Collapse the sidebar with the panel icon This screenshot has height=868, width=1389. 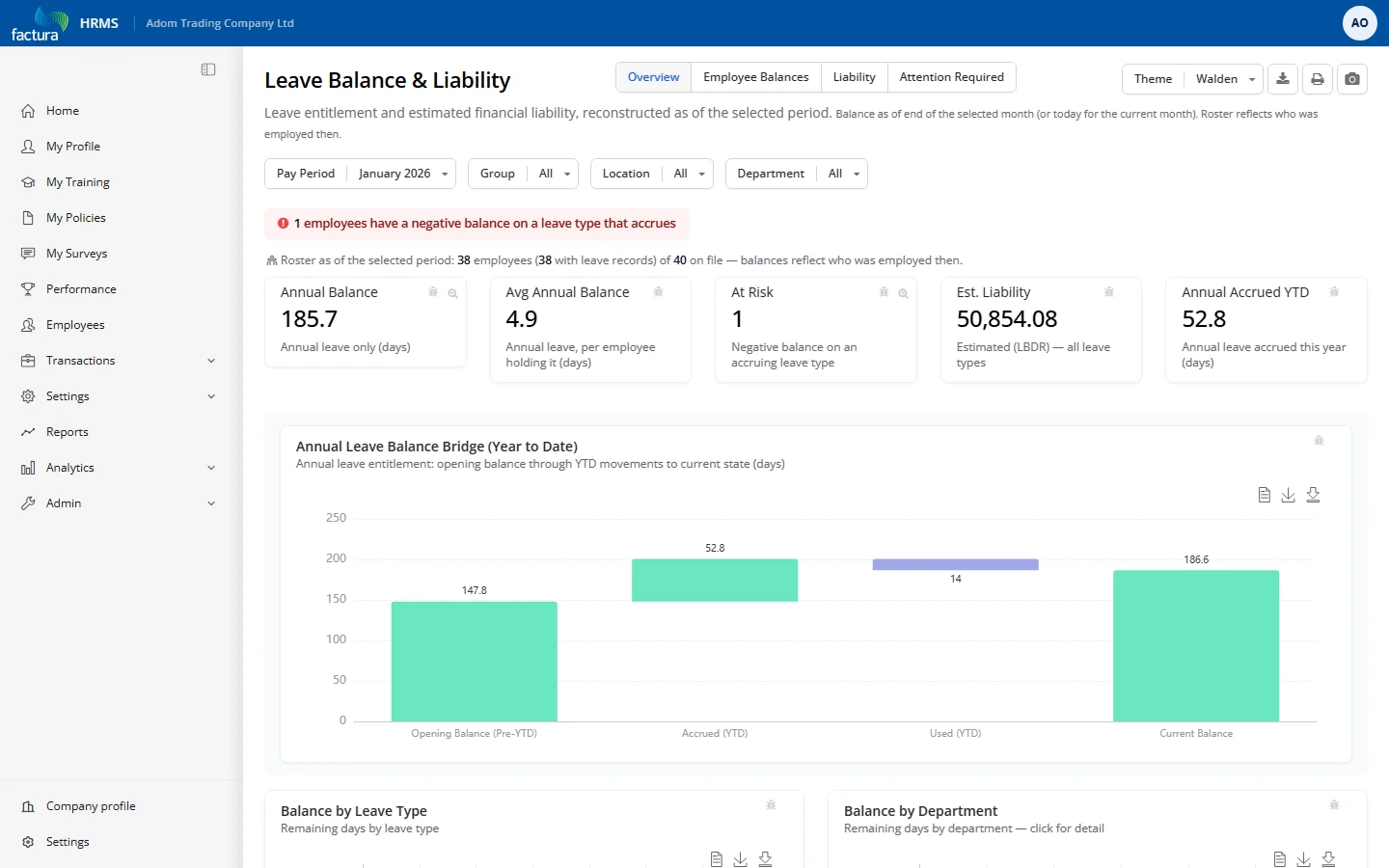coord(208,69)
